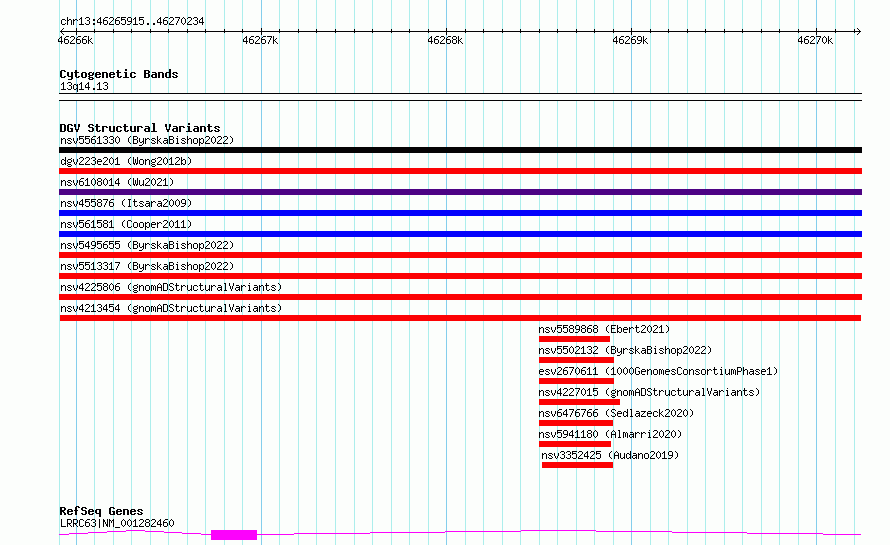The image size is (890, 545).
Task: Open nsv5941180 (Almarri2020) variant label
Action: pyautogui.click(x=610, y=434)
